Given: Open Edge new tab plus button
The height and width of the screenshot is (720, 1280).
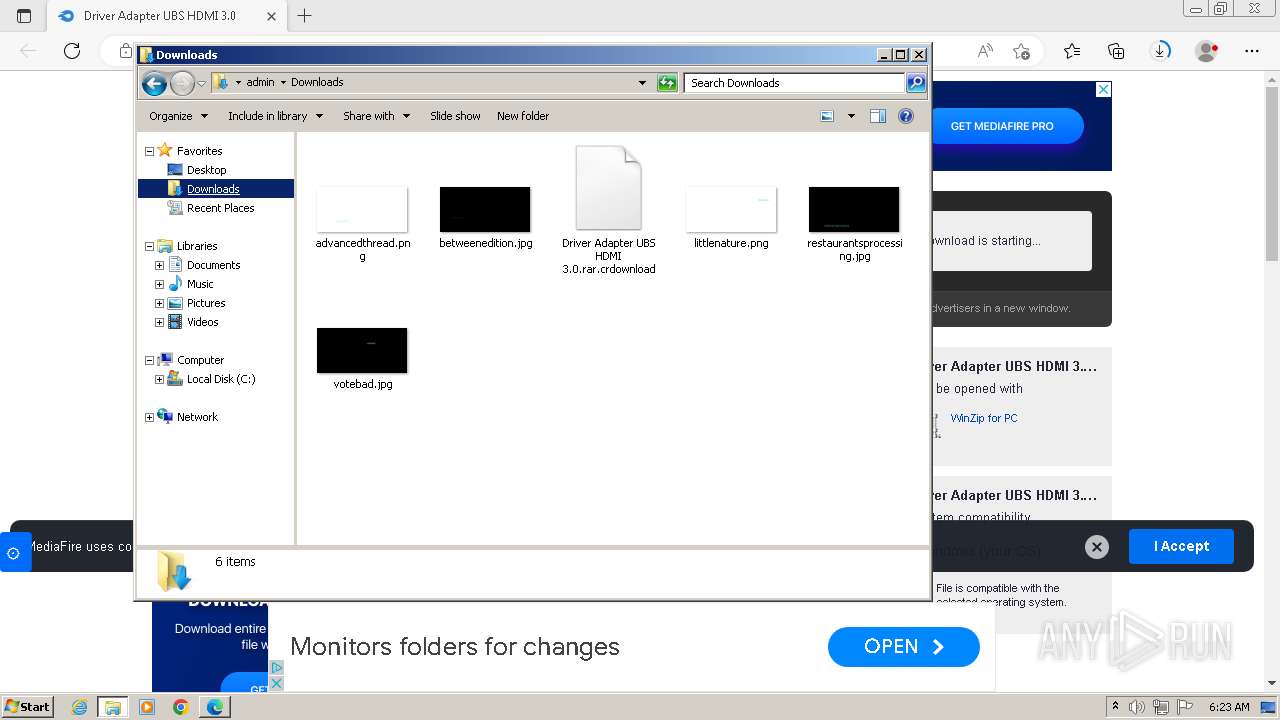Looking at the screenshot, I should 305,15.
